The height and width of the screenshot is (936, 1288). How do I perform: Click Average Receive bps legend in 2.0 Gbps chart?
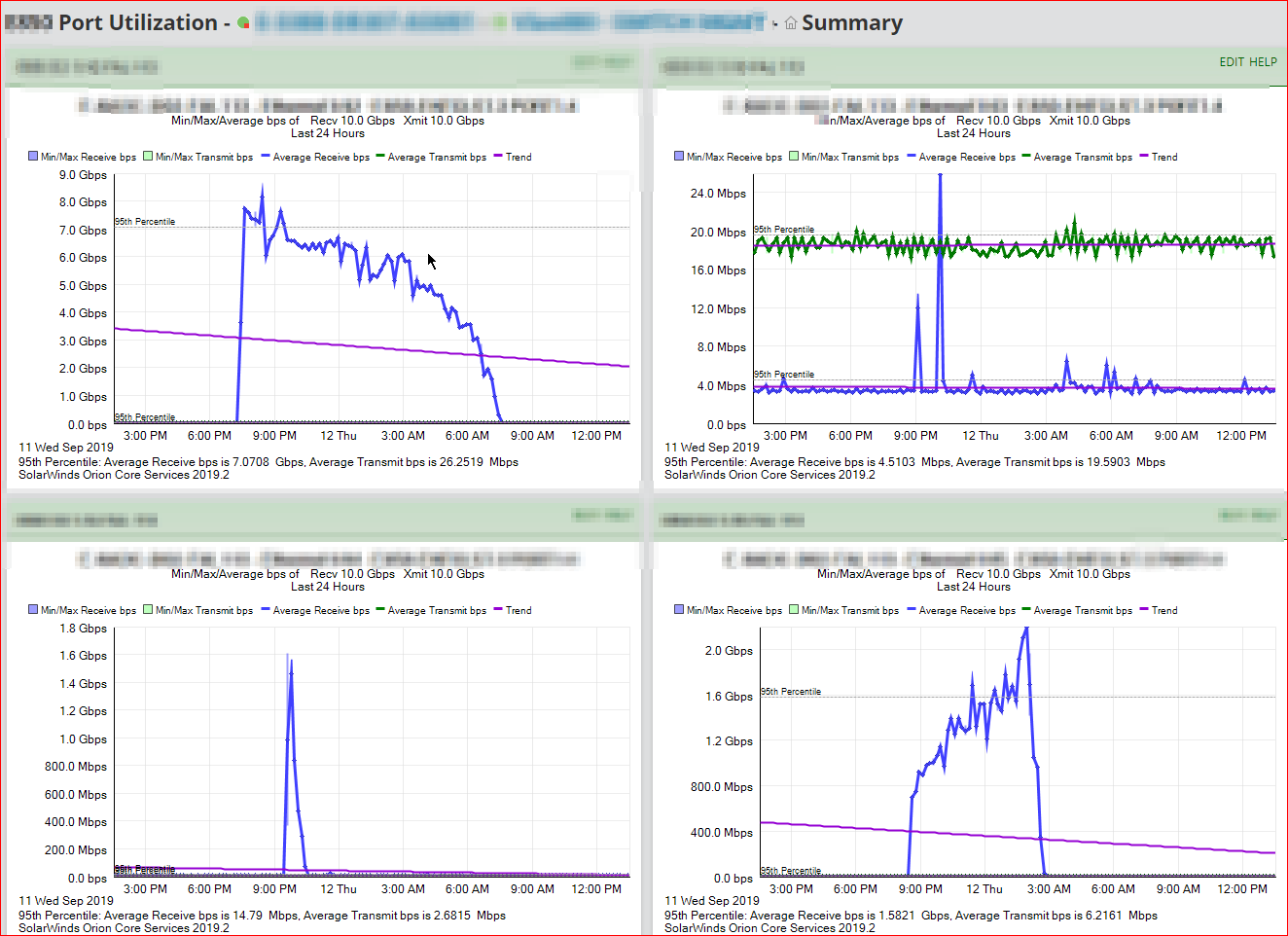point(961,610)
